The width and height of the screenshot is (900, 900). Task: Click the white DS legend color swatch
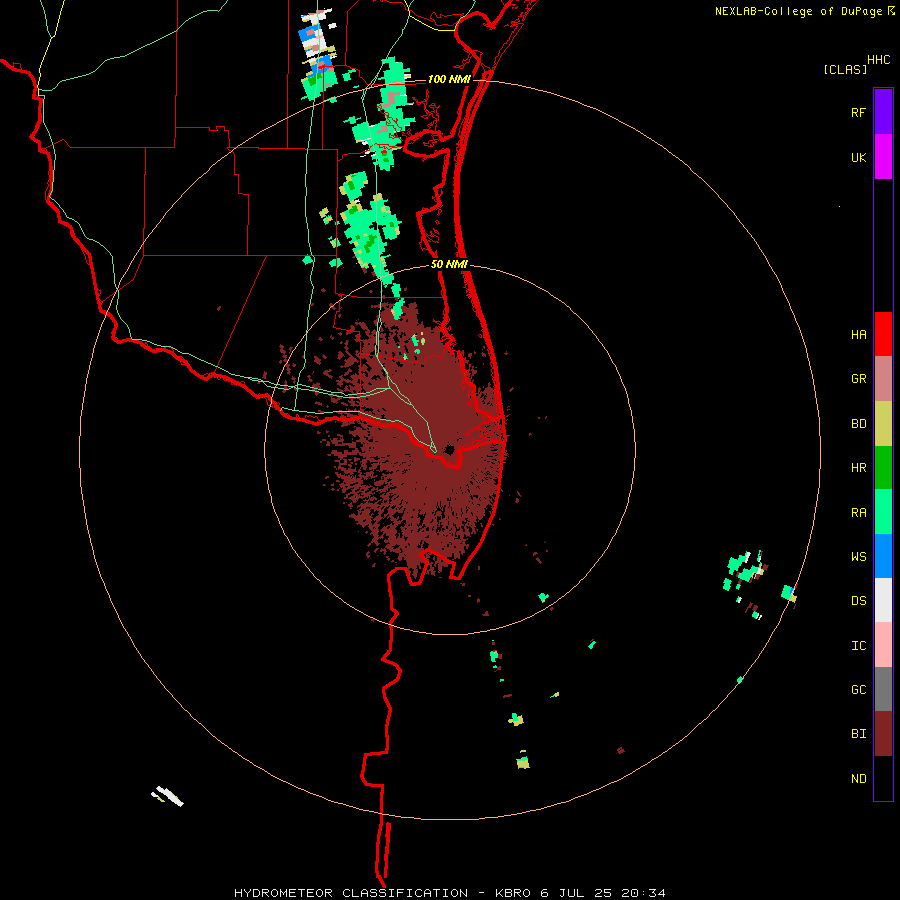click(883, 600)
